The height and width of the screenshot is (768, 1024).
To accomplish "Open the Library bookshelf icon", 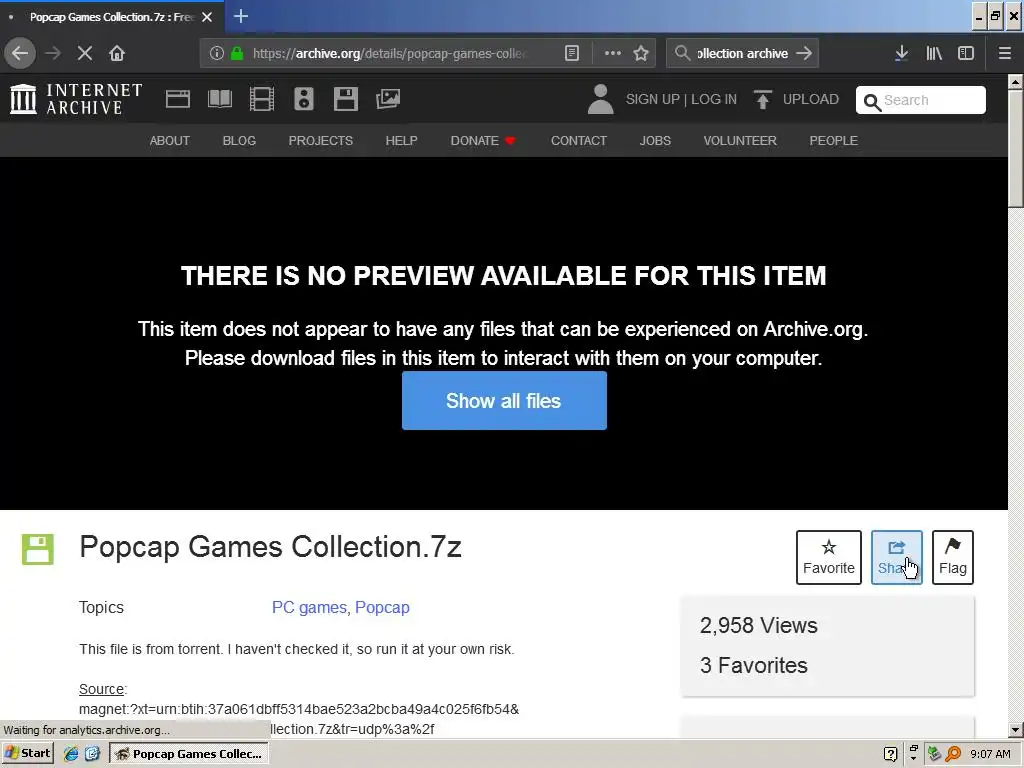I will (934, 53).
